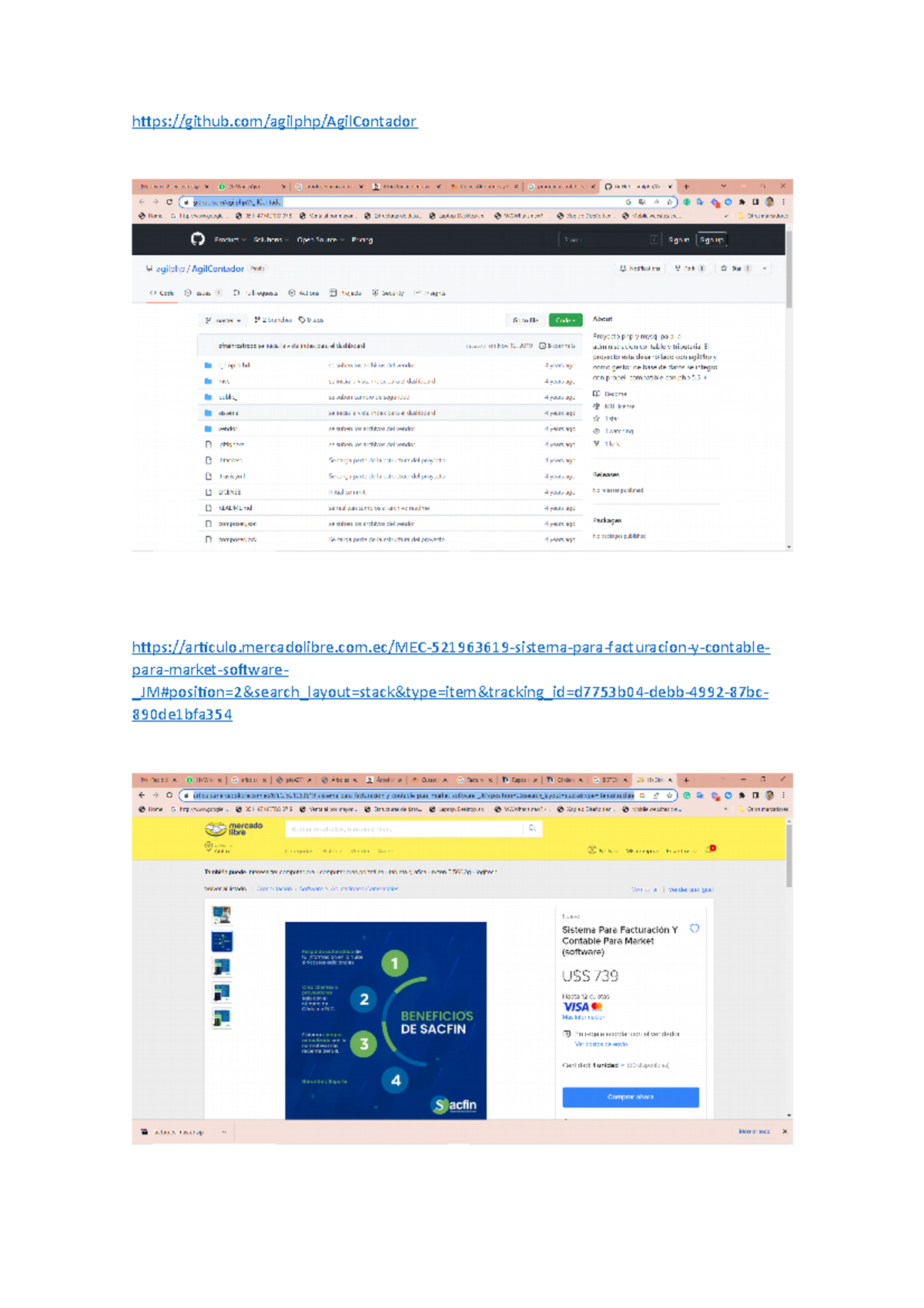Open the LICENSE file
Image resolution: width=924 pixels, height=1308 pixels.
pos(229,492)
